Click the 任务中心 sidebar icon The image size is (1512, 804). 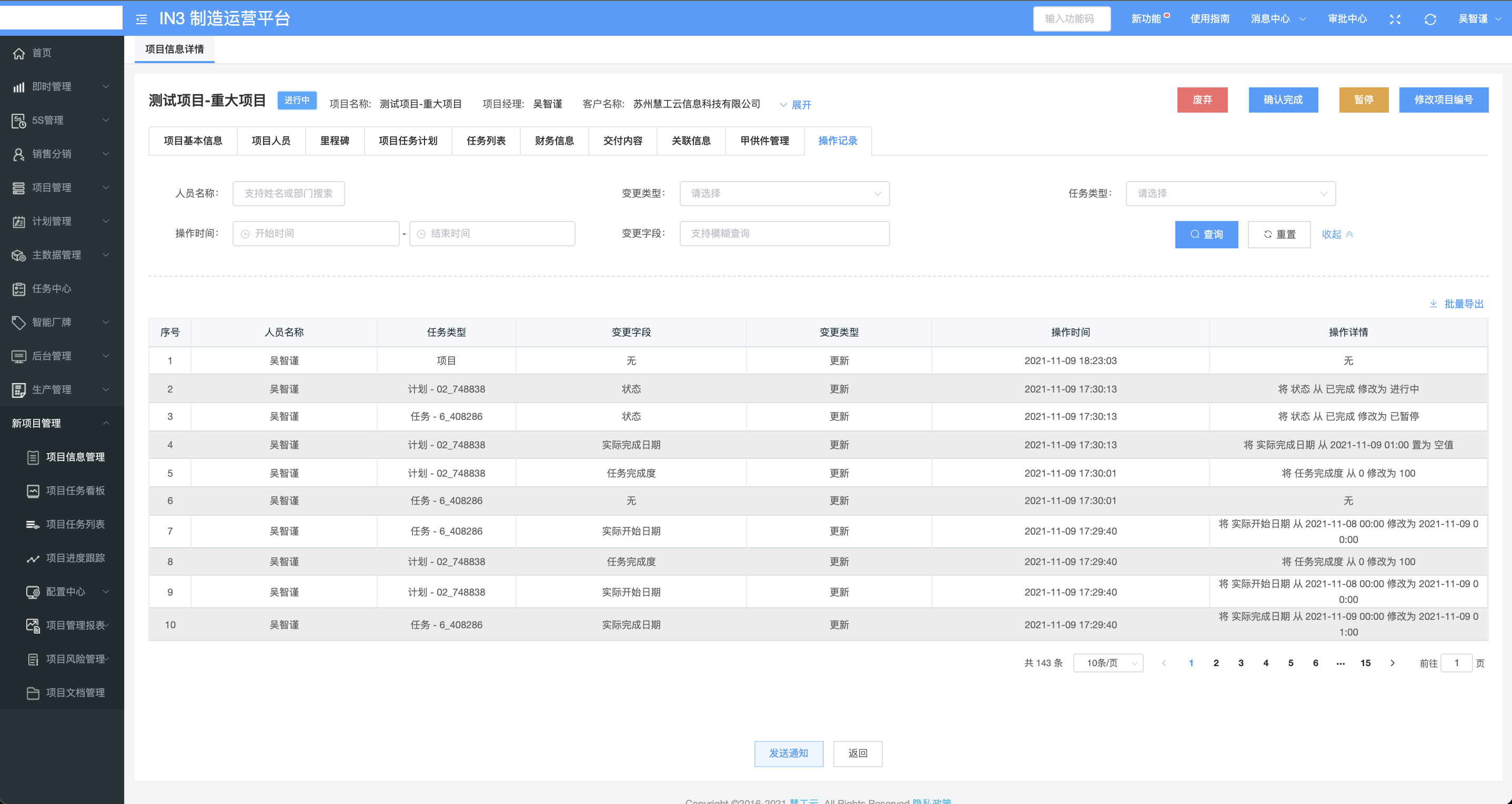pos(19,289)
